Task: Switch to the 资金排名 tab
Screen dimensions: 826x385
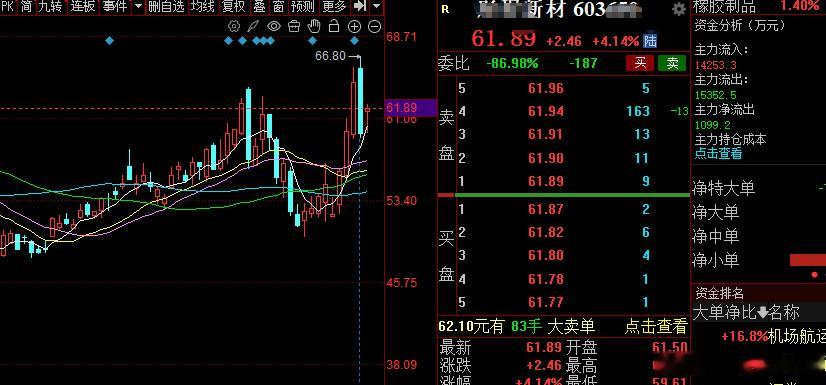Action: (x=719, y=293)
